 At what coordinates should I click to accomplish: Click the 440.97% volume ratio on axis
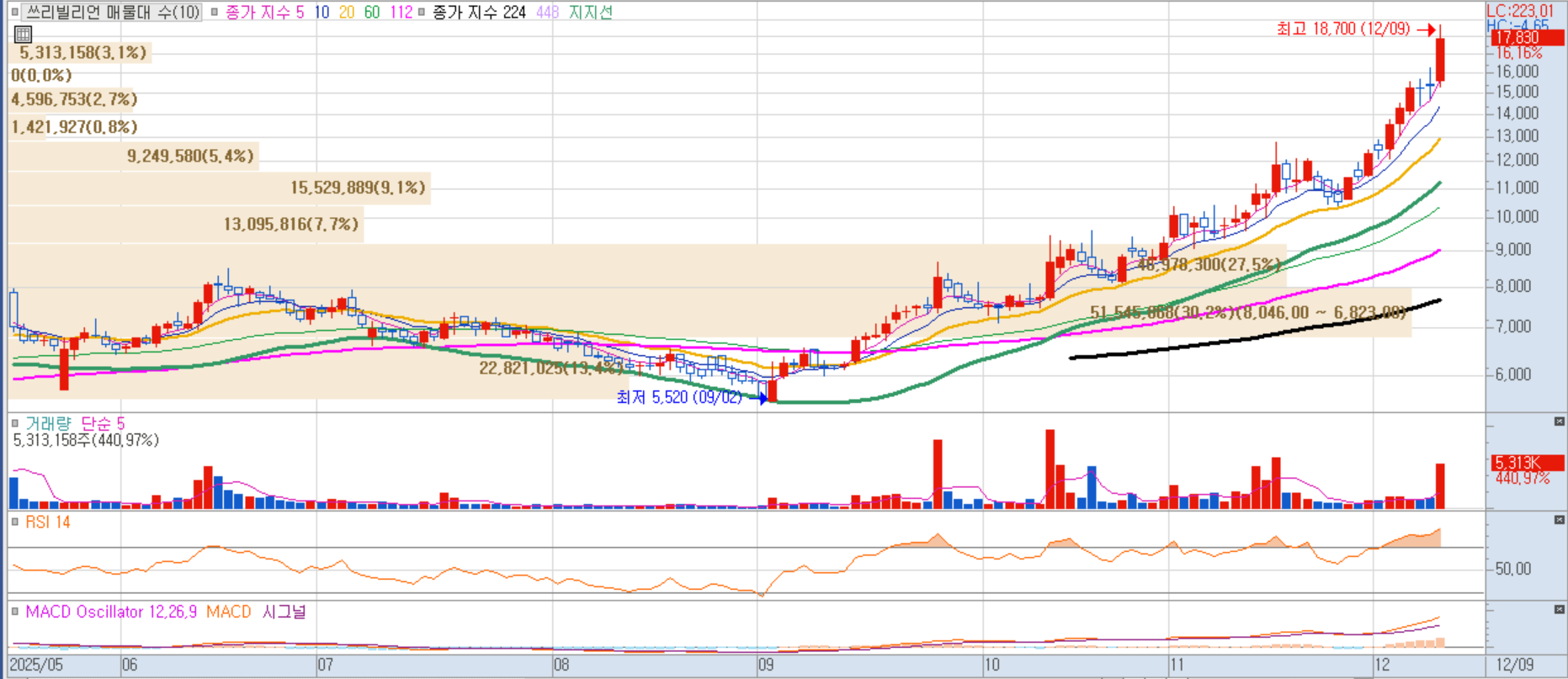click(x=1523, y=479)
